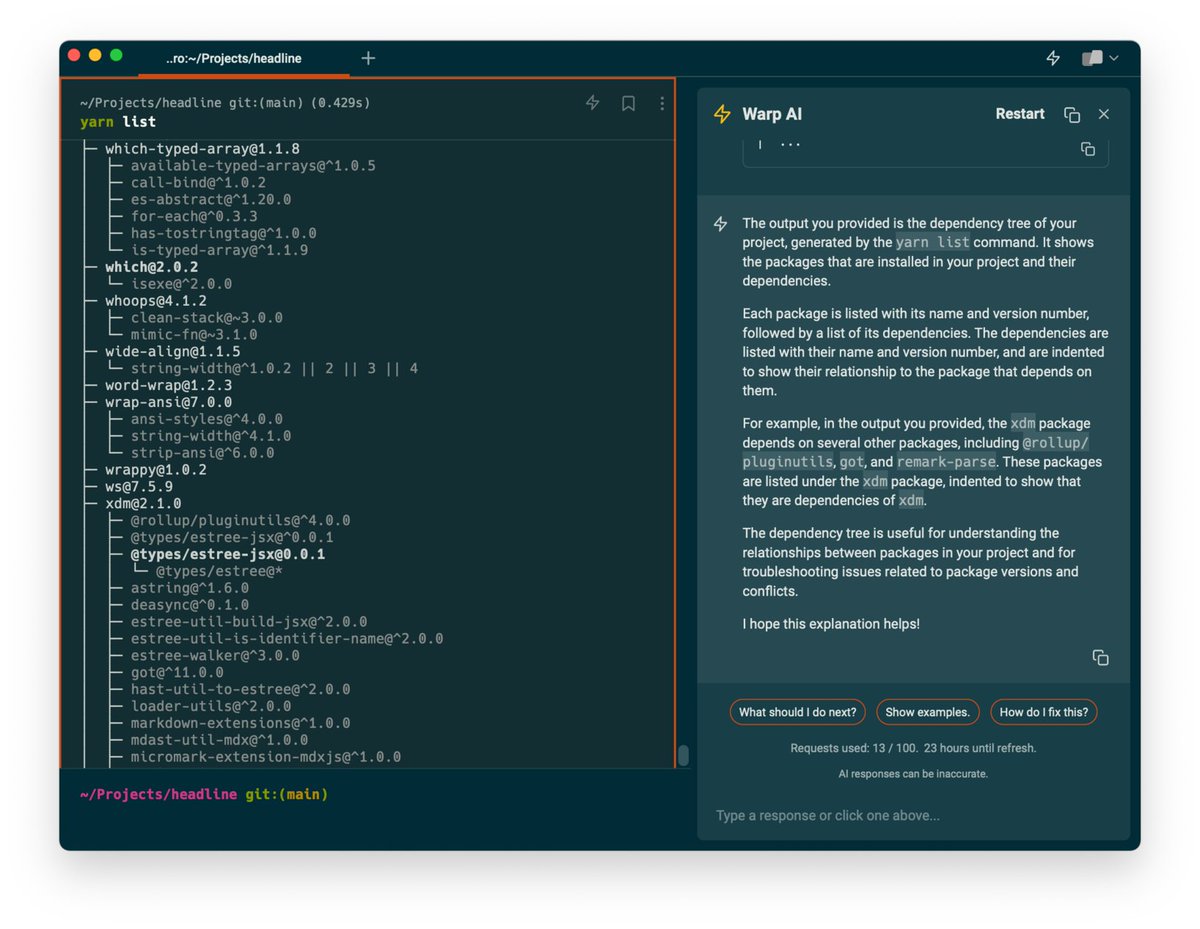Click the @rollup/pluginutils@^4.0.0 row
Image resolution: width=1200 pixels, height=929 pixels.
coord(240,521)
